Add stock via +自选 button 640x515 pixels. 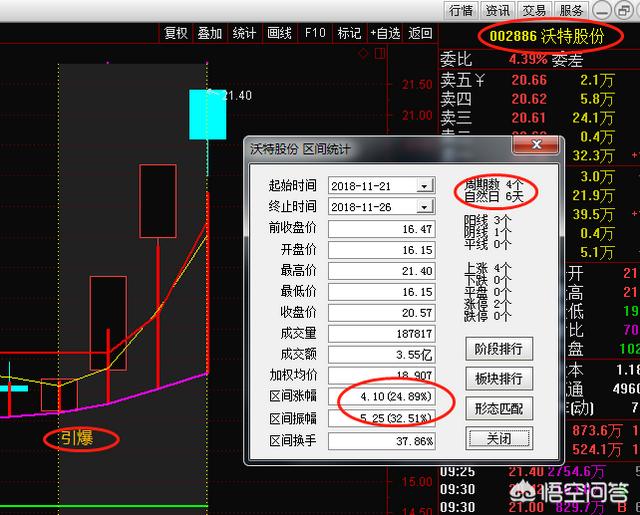pos(385,33)
